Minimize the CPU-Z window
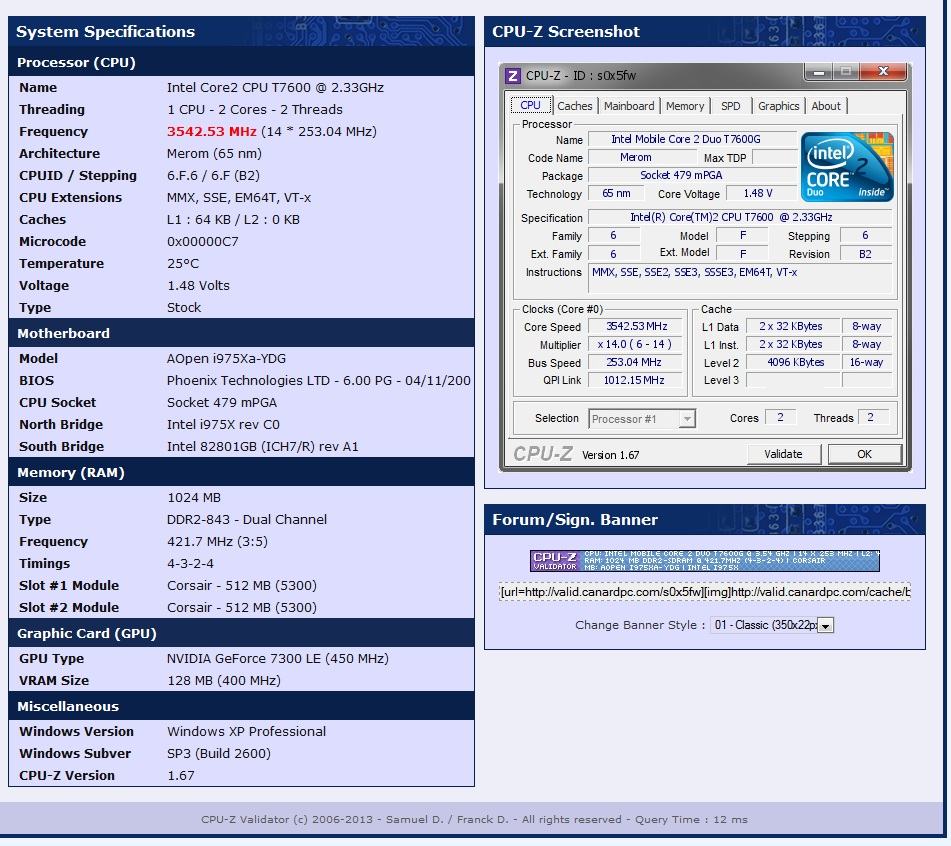The width and height of the screenshot is (951, 846). pos(819,72)
